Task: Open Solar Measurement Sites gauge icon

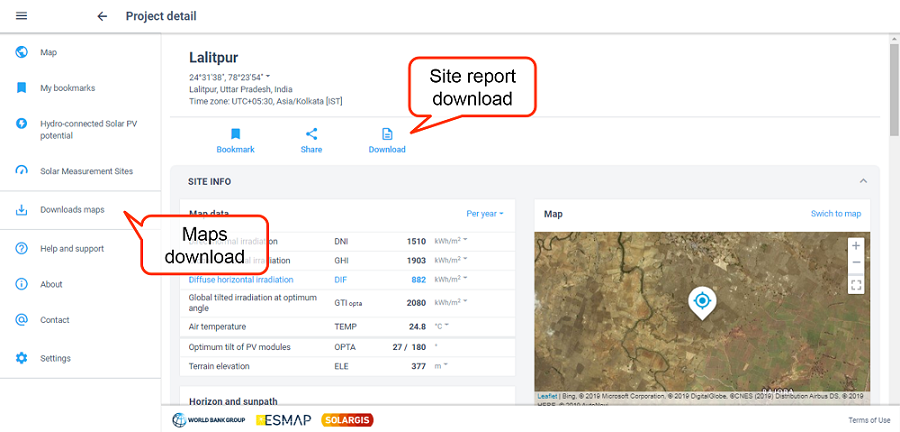Action: click(x=22, y=171)
